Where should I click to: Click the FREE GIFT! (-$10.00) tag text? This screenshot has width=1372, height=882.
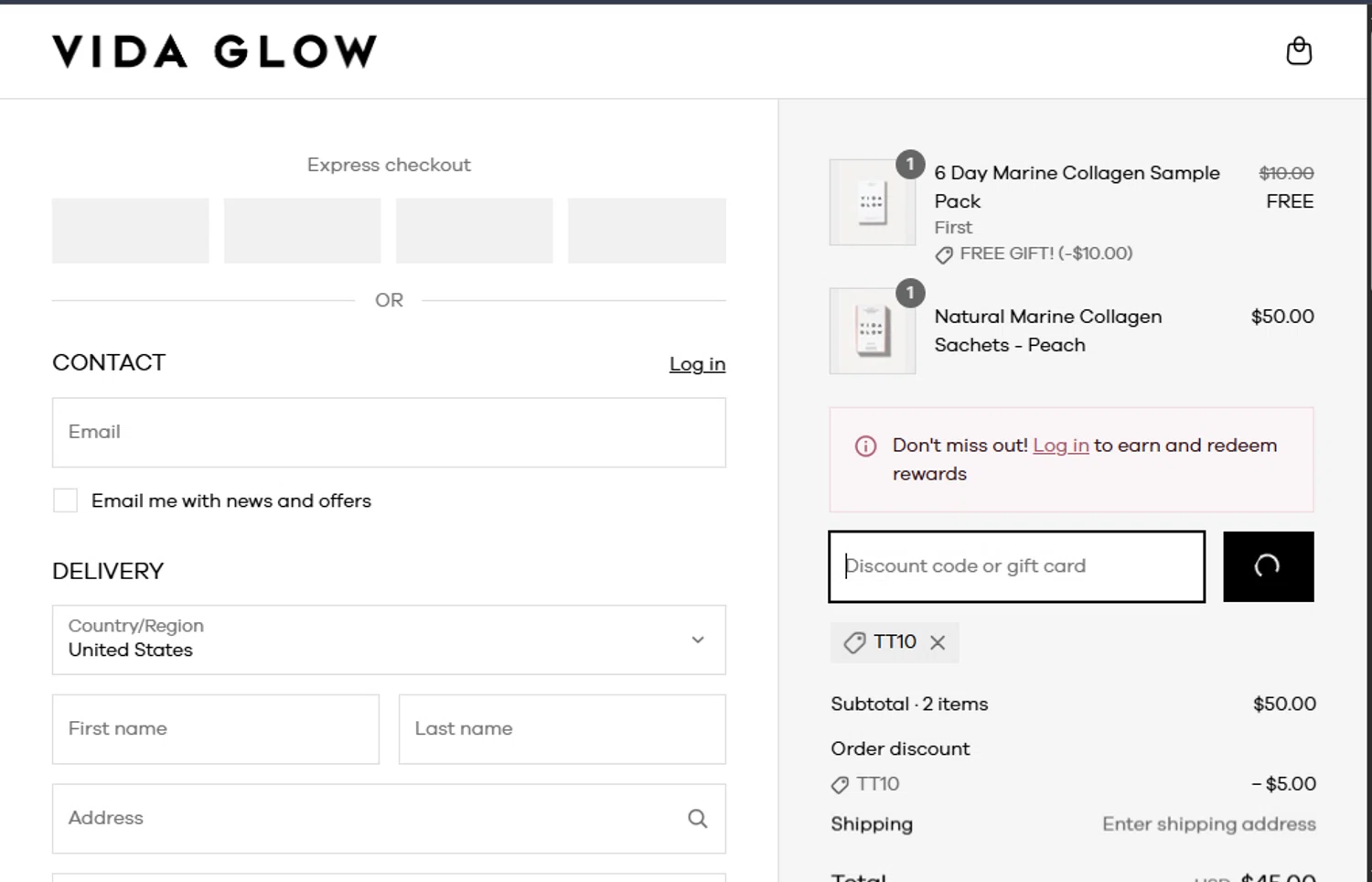(1046, 253)
